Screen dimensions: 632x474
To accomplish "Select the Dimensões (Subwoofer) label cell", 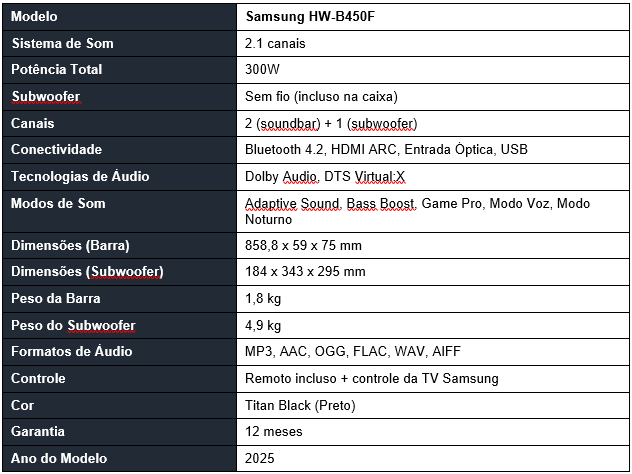I will (119, 272).
